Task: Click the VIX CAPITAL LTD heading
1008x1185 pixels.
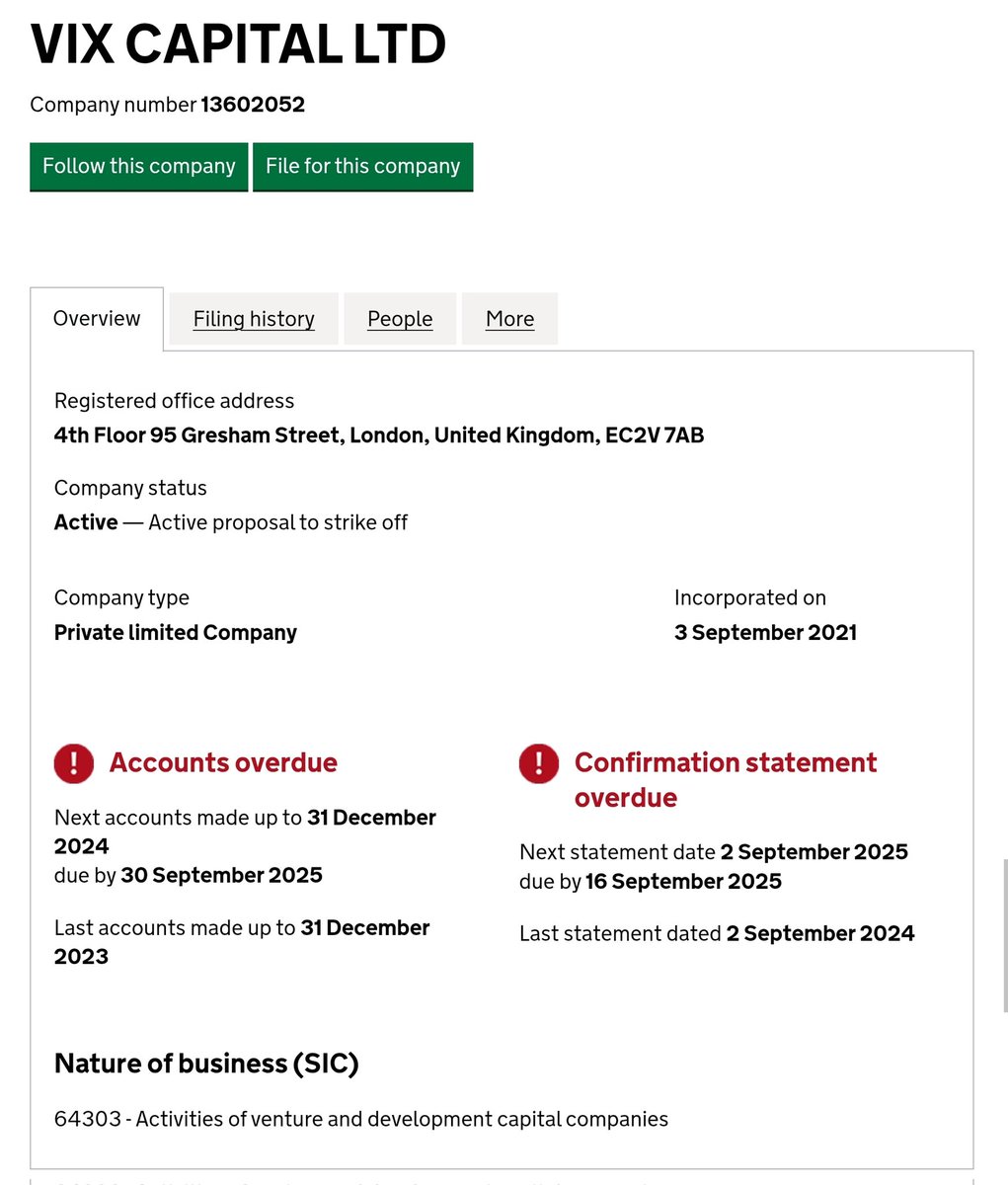Action: pos(238,44)
